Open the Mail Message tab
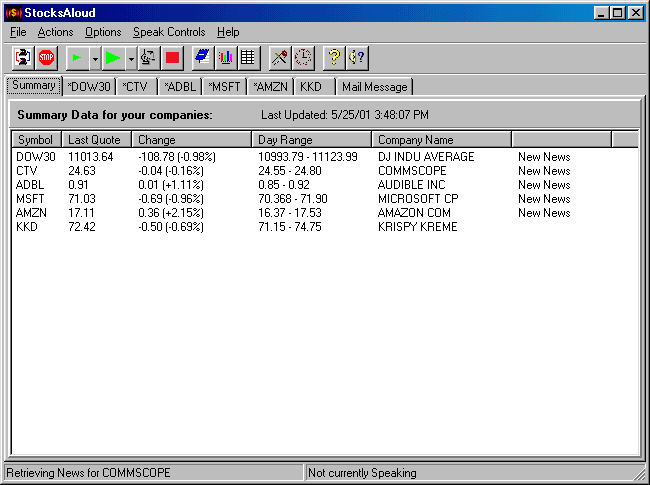Image resolution: width=650 pixels, height=485 pixels. point(375,87)
